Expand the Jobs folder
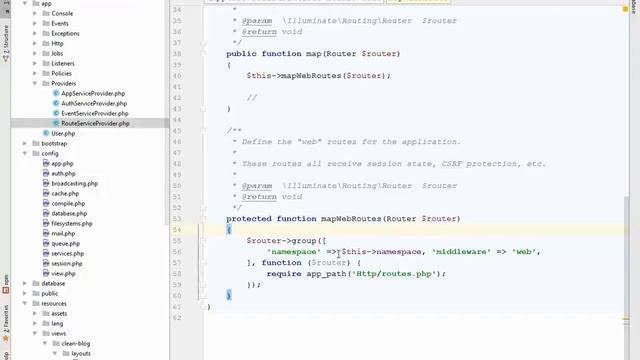640x360 pixels. [x=35, y=53]
